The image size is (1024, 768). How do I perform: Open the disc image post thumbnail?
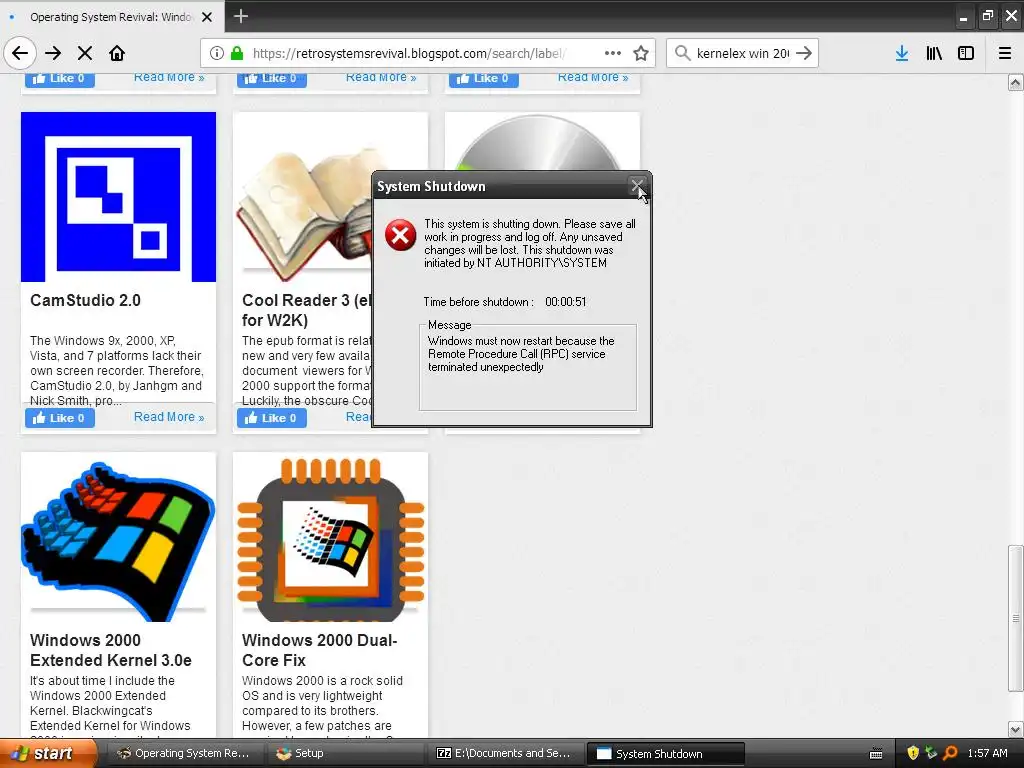[542, 142]
